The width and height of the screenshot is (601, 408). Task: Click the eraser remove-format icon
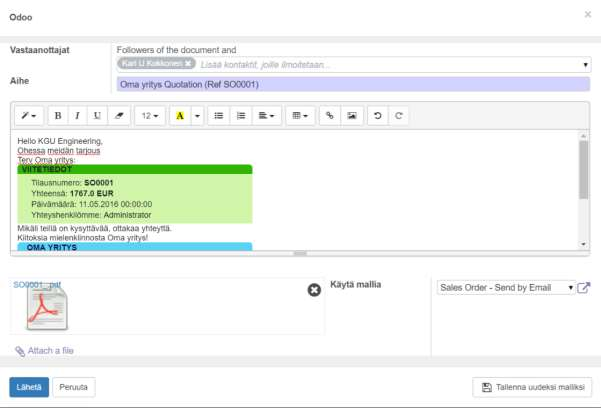(119, 116)
